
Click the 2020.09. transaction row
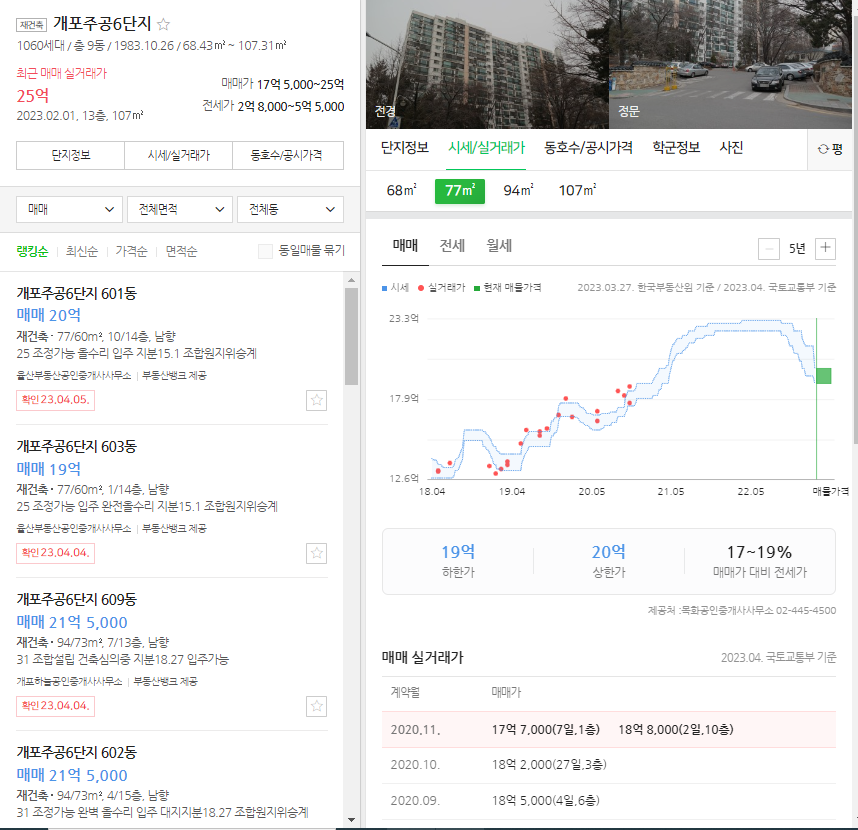[x=608, y=801]
